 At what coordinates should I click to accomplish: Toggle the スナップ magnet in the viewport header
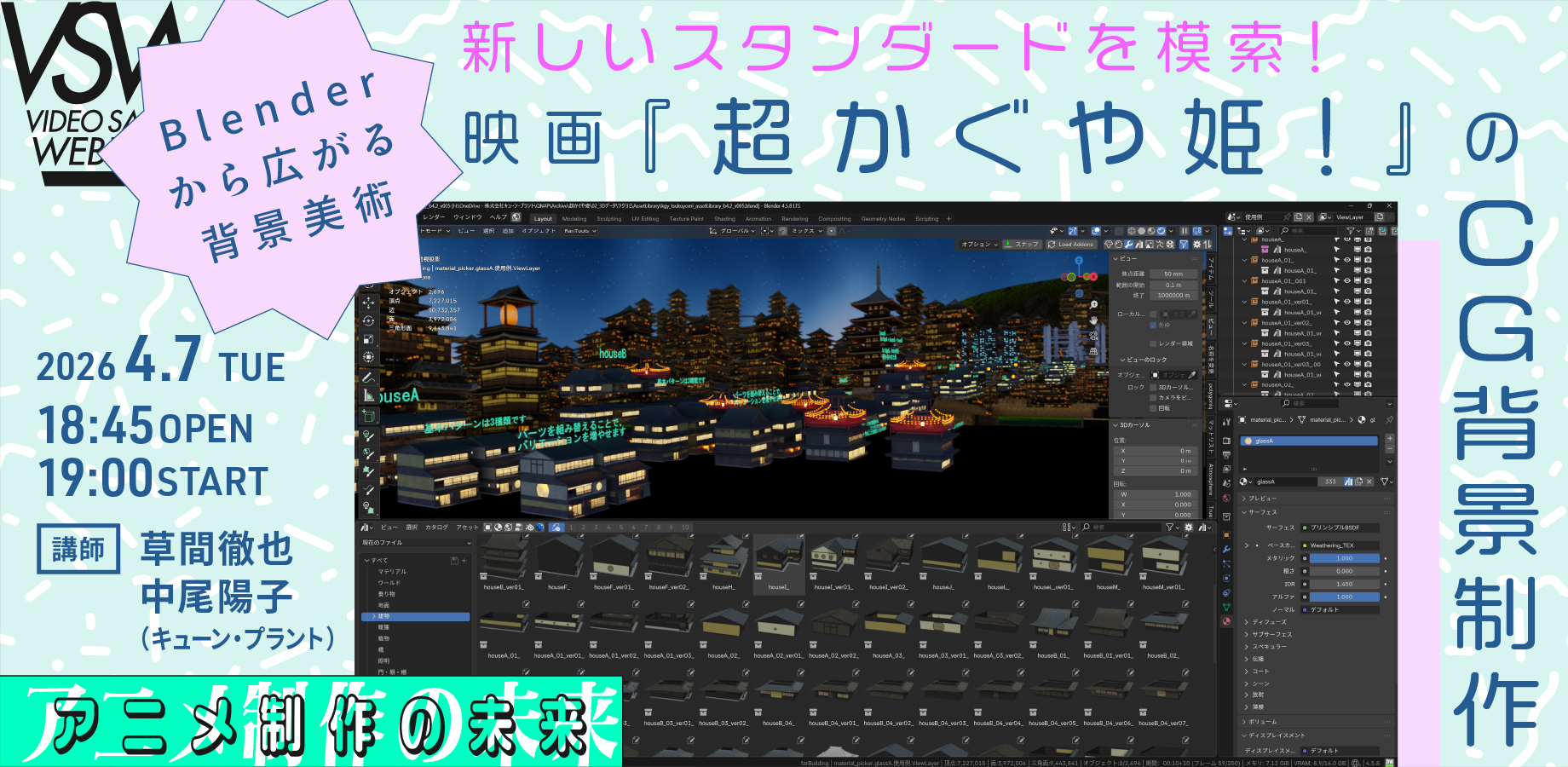1008,244
